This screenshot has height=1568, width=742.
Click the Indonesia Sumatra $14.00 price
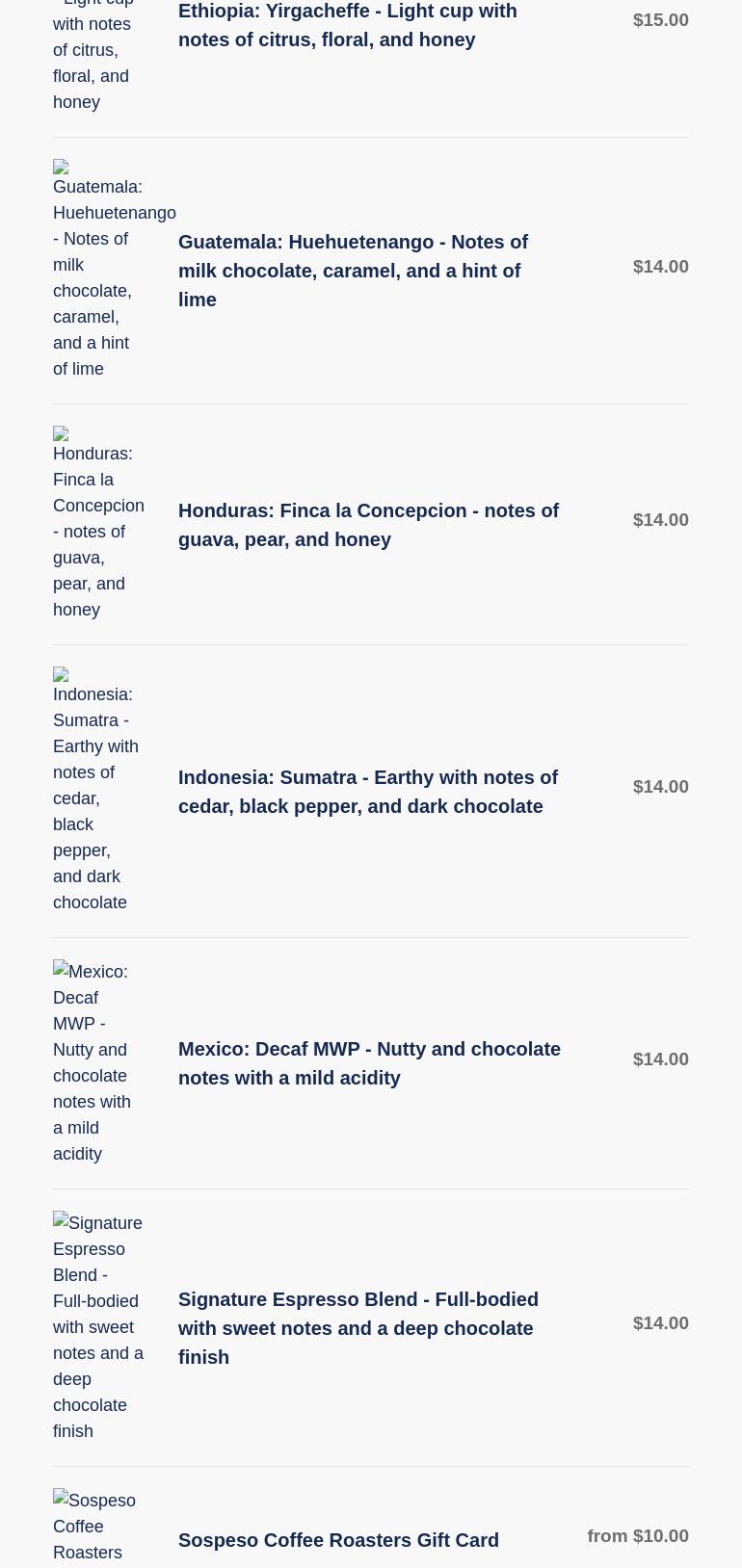point(660,787)
